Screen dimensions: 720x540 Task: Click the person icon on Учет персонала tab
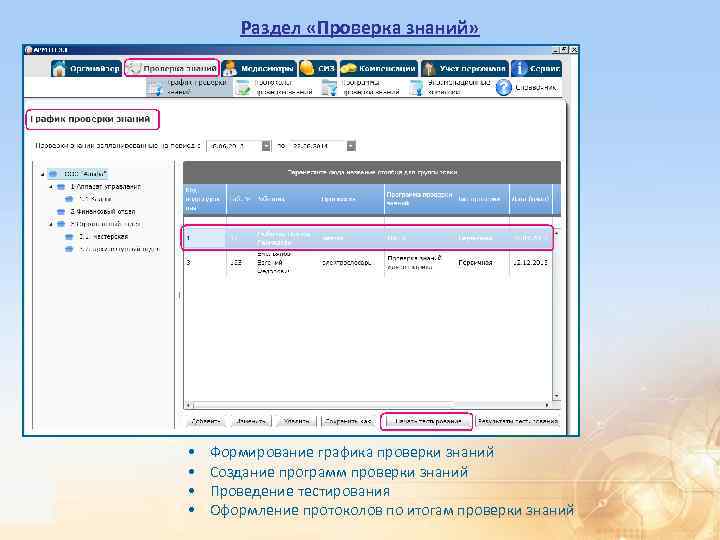point(429,69)
